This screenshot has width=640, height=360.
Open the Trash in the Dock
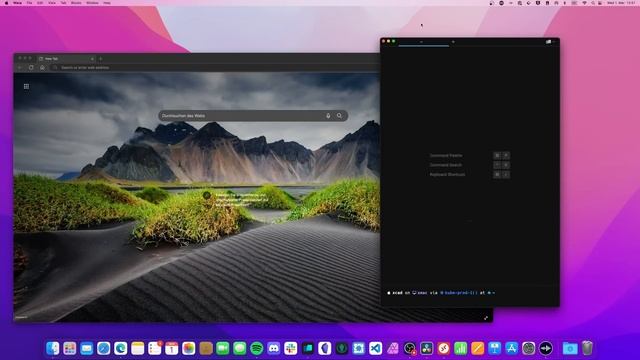tap(587, 348)
